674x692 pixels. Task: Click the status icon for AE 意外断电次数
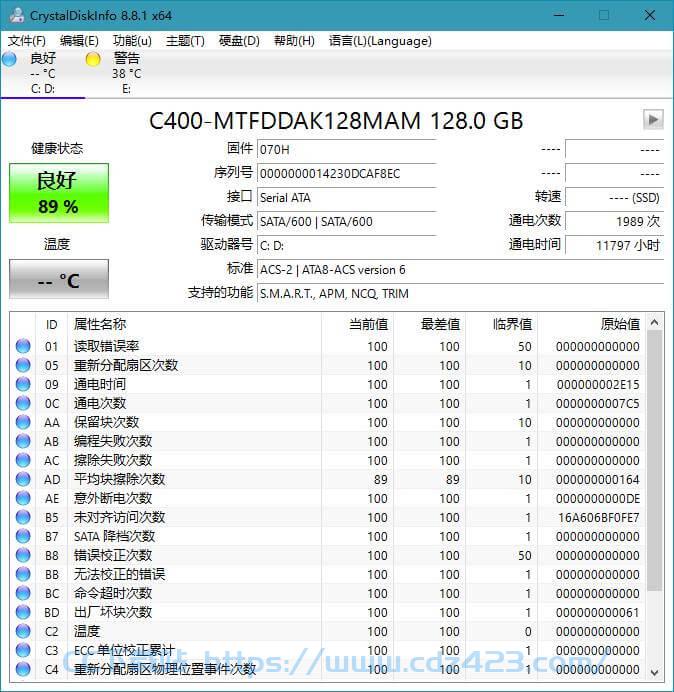click(23, 498)
